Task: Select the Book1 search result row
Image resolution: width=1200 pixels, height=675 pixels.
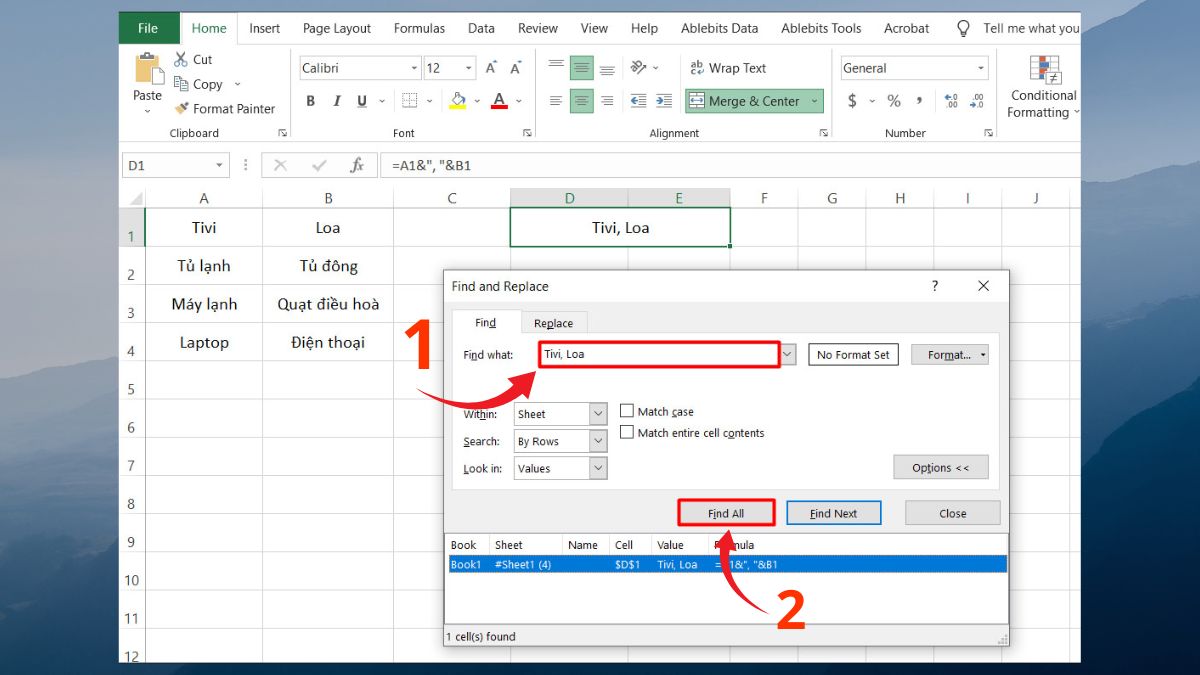Action: pyautogui.click(x=727, y=564)
